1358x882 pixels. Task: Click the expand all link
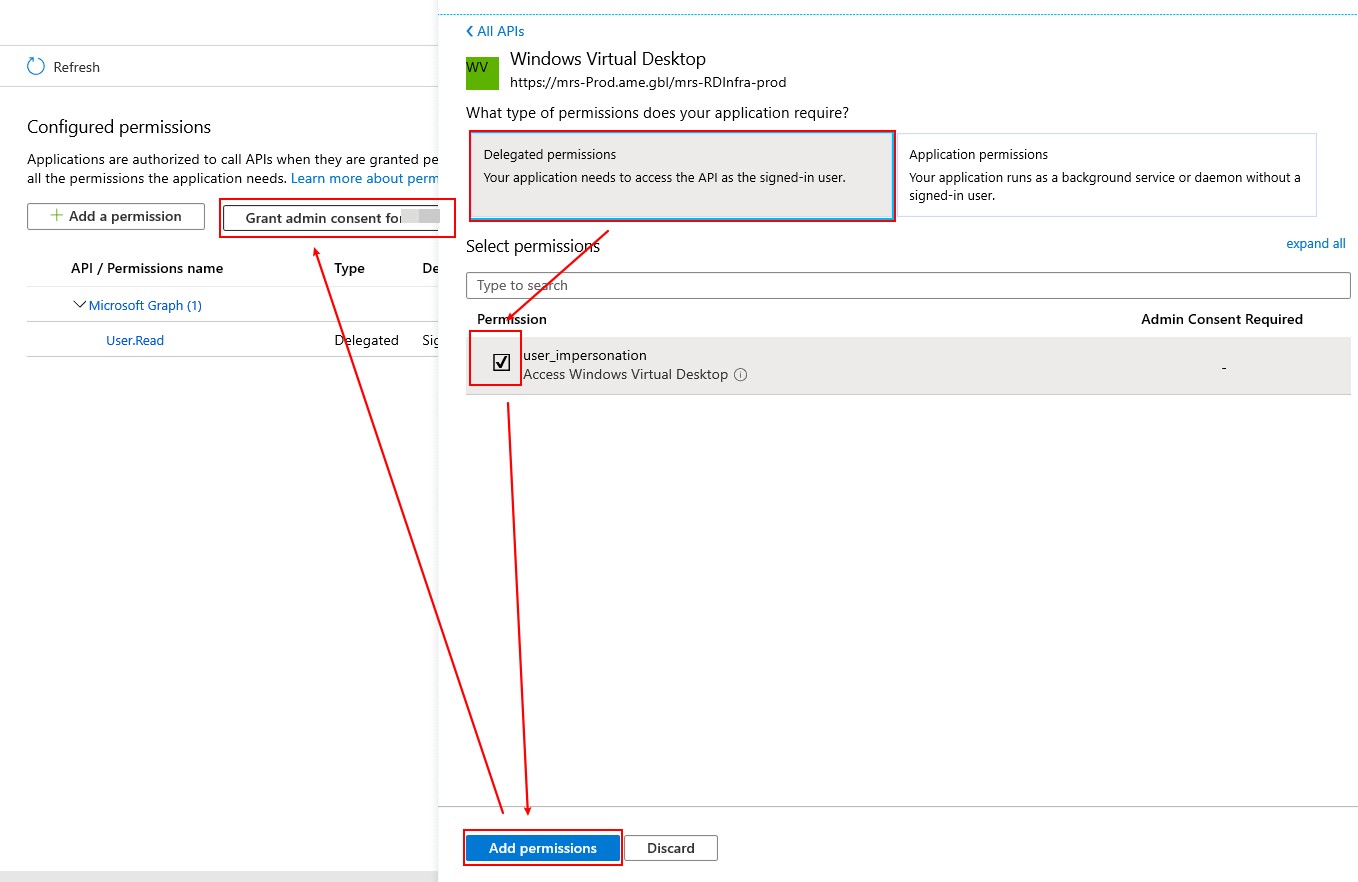(x=1316, y=243)
